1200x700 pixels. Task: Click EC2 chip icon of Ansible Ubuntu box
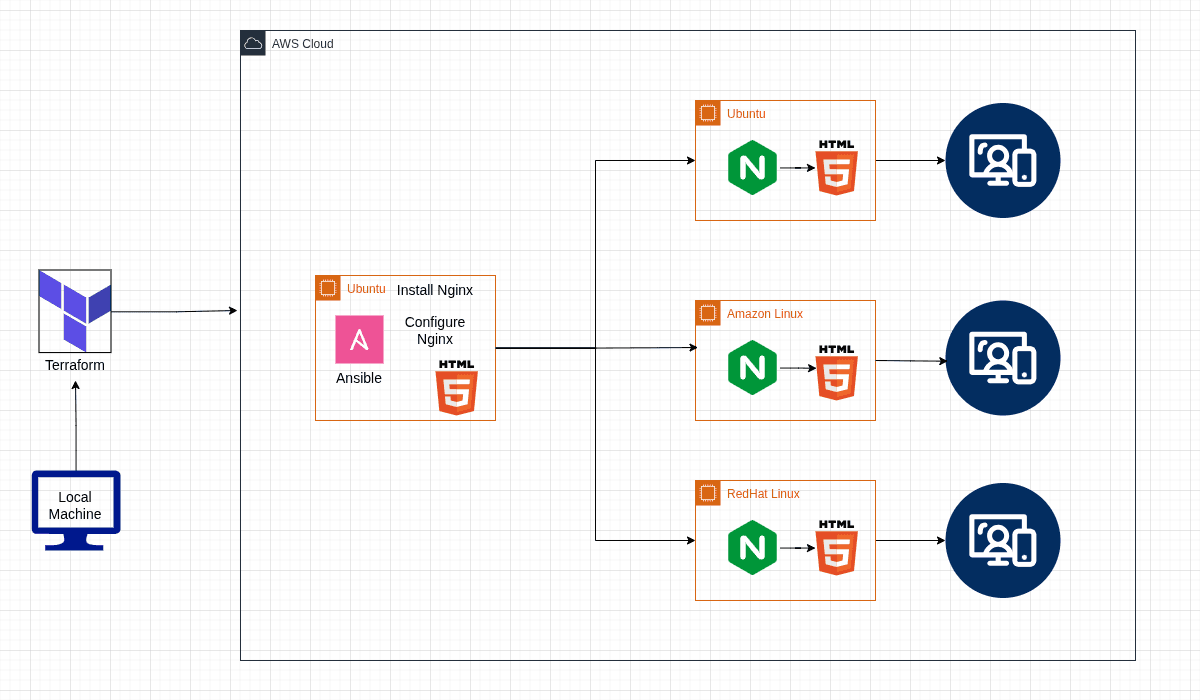pos(328,288)
